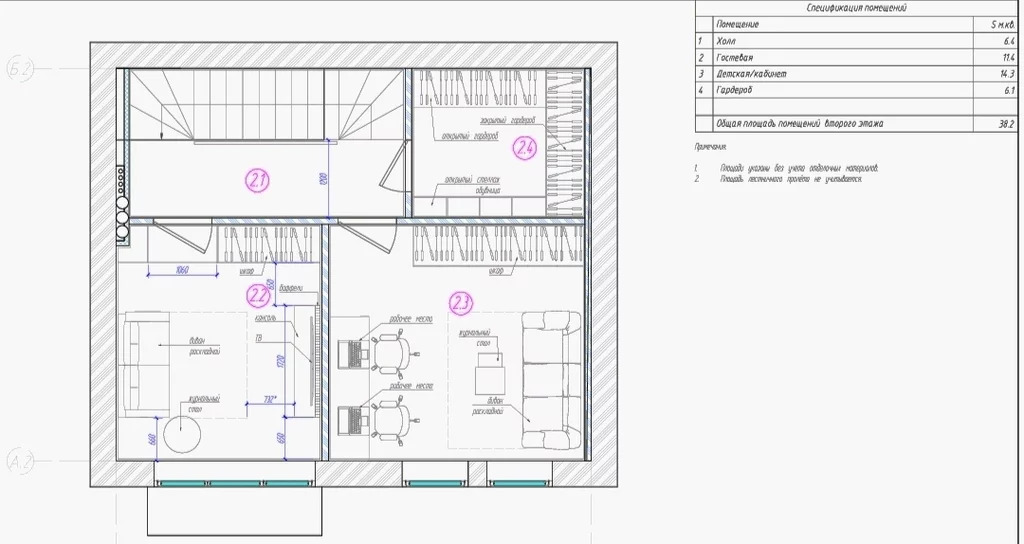Click the large sofa in room 2.3
This screenshot has height=544, width=1024.
[550, 378]
